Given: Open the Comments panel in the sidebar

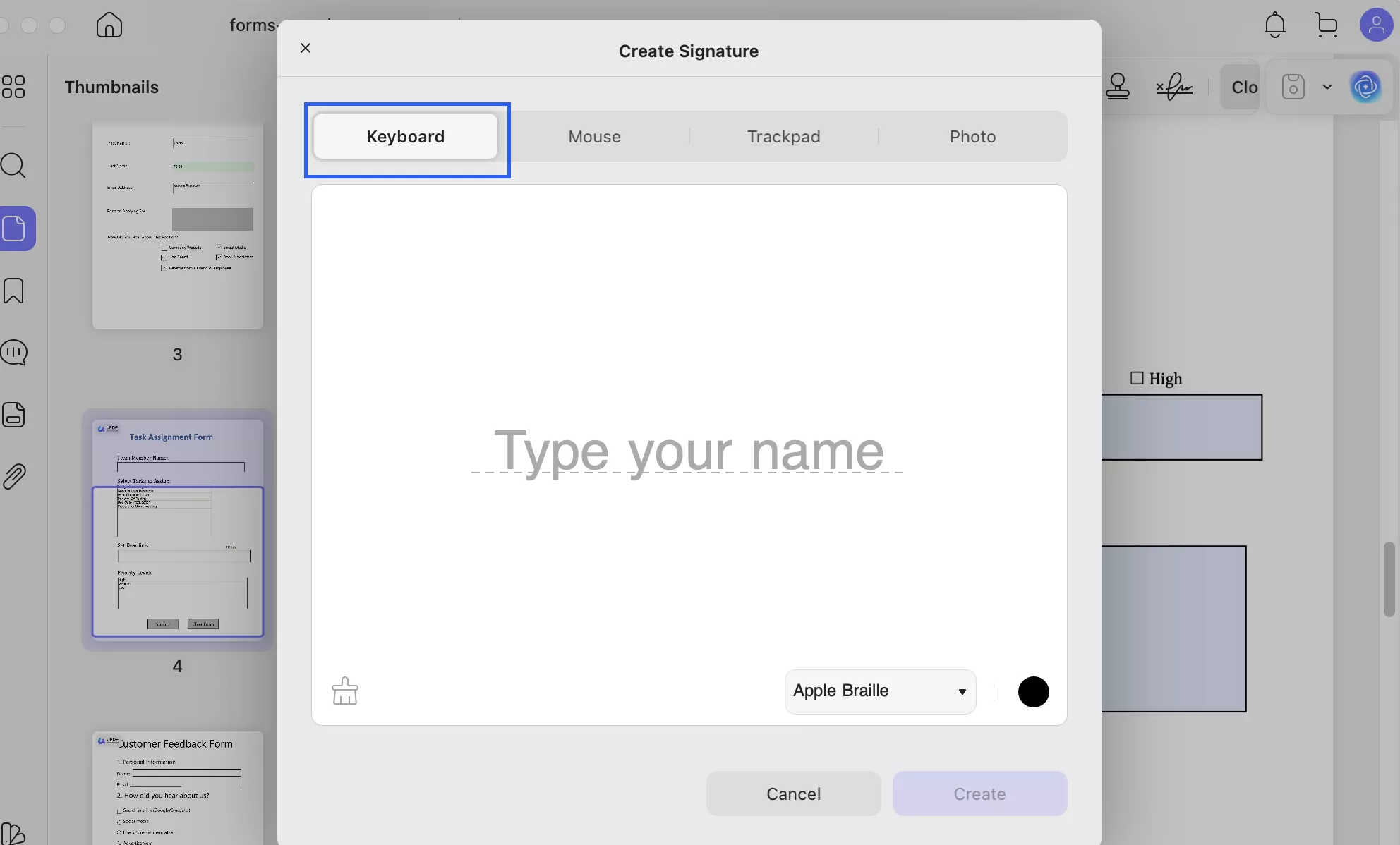Looking at the screenshot, I should click(14, 352).
